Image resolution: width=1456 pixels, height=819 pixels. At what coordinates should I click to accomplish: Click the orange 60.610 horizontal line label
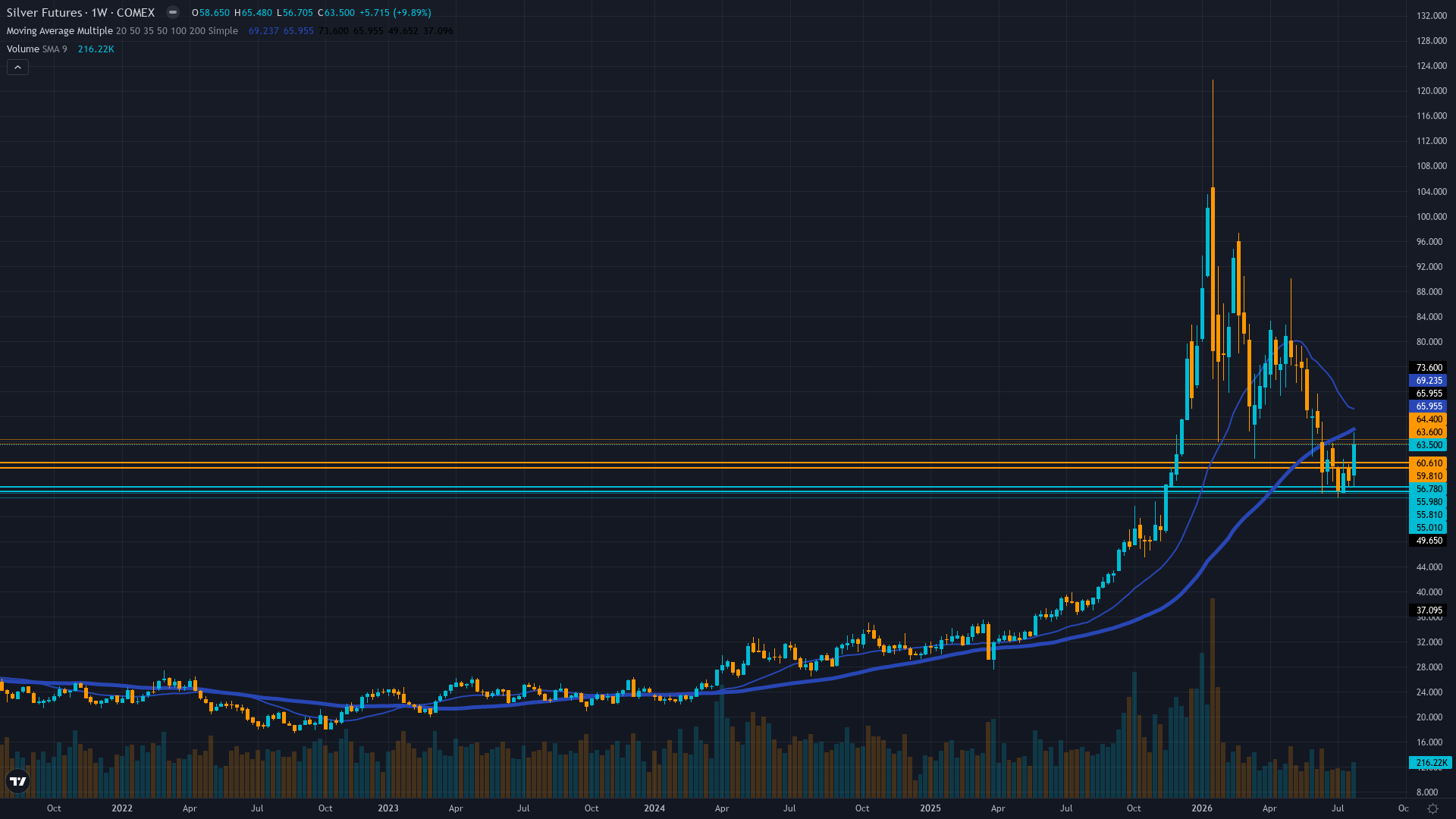click(x=1429, y=463)
